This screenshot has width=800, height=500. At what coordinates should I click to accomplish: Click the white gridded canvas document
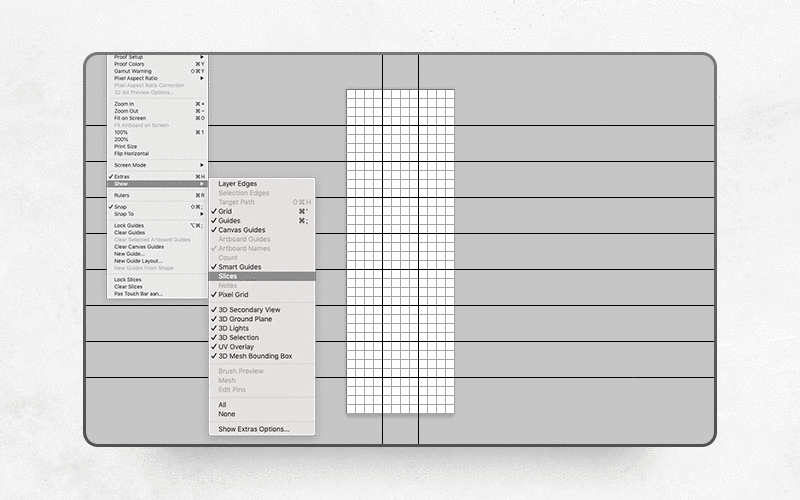(400, 250)
